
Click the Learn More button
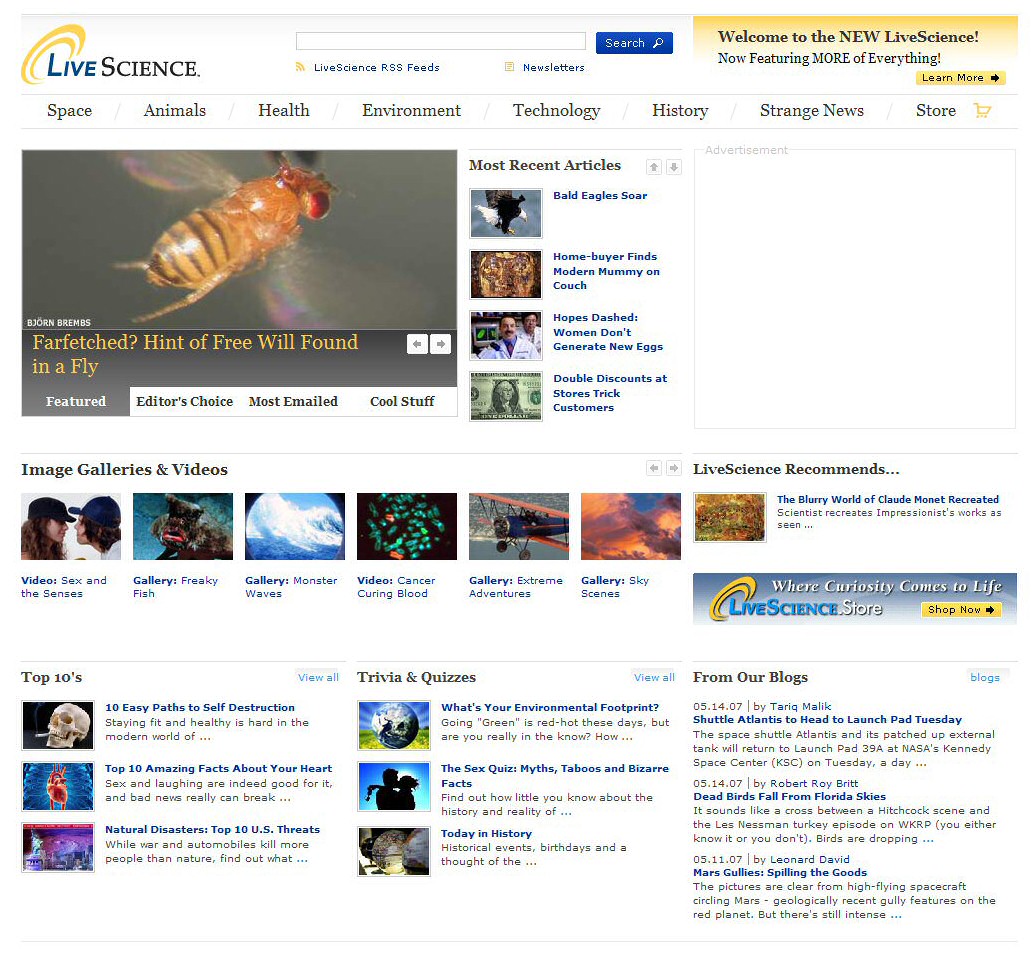pyautogui.click(x=960, y=78)
